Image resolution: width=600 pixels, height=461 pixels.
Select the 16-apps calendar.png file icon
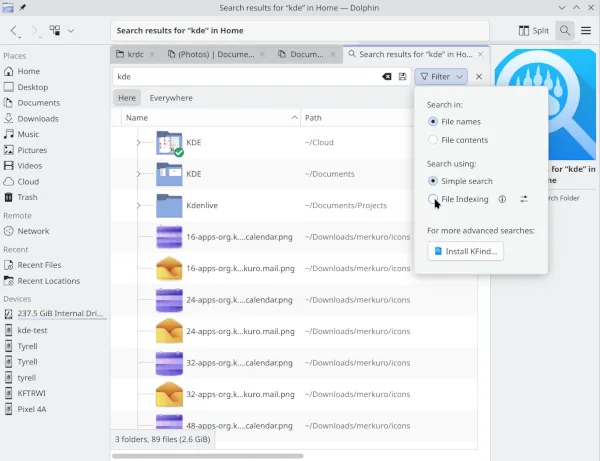(x=169, y=237)
